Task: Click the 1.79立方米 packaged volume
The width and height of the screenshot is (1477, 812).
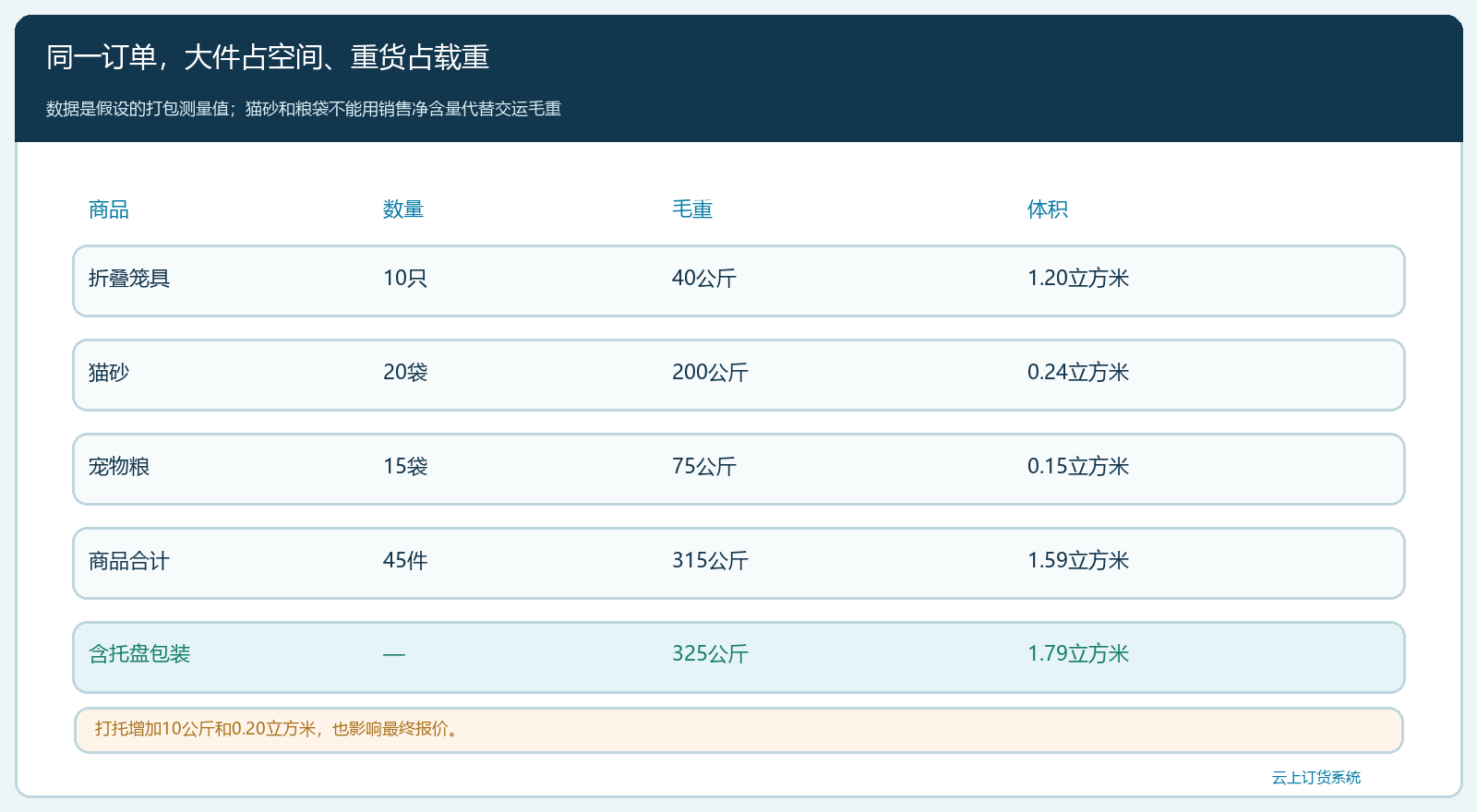Action: click(x=1078, y=654)
